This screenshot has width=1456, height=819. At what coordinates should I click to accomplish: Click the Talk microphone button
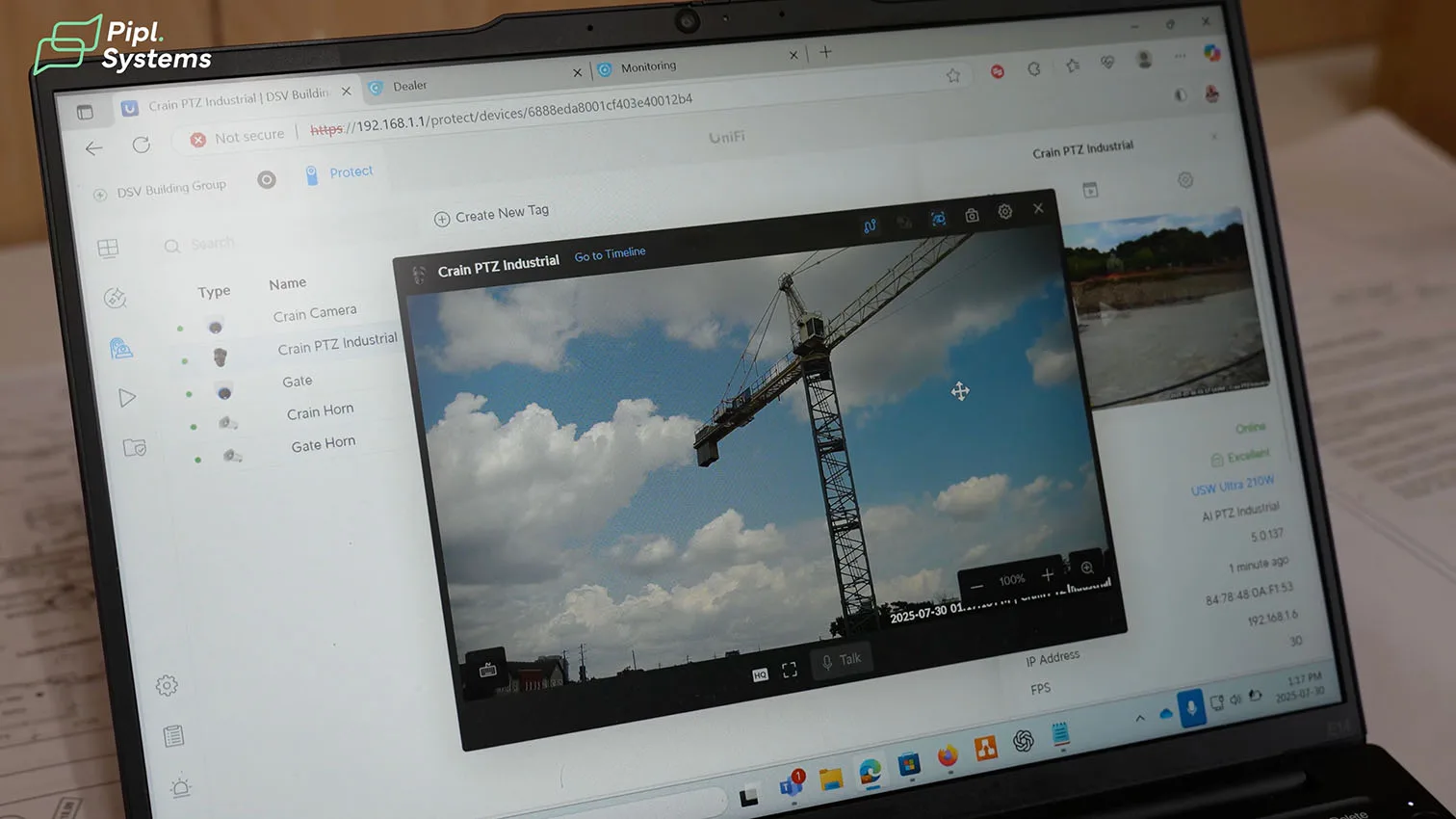pos(841,661)
